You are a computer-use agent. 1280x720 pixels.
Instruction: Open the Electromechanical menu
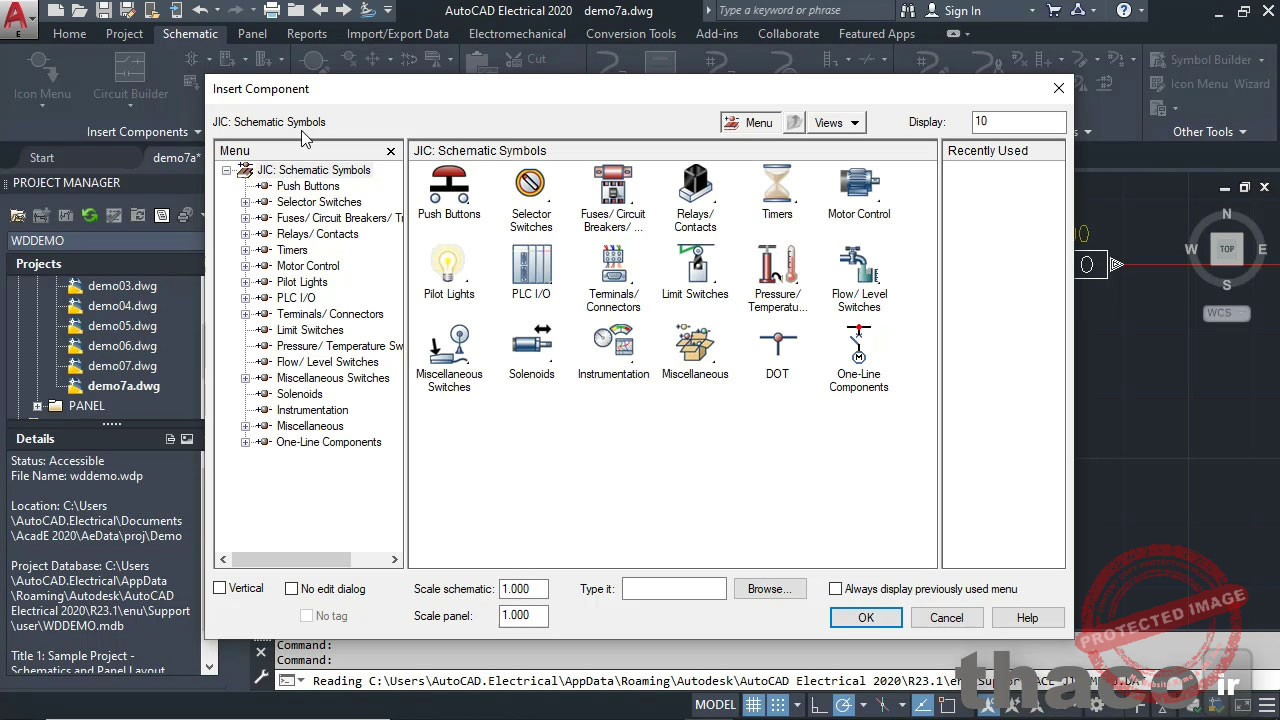click(x=517, y=33)
